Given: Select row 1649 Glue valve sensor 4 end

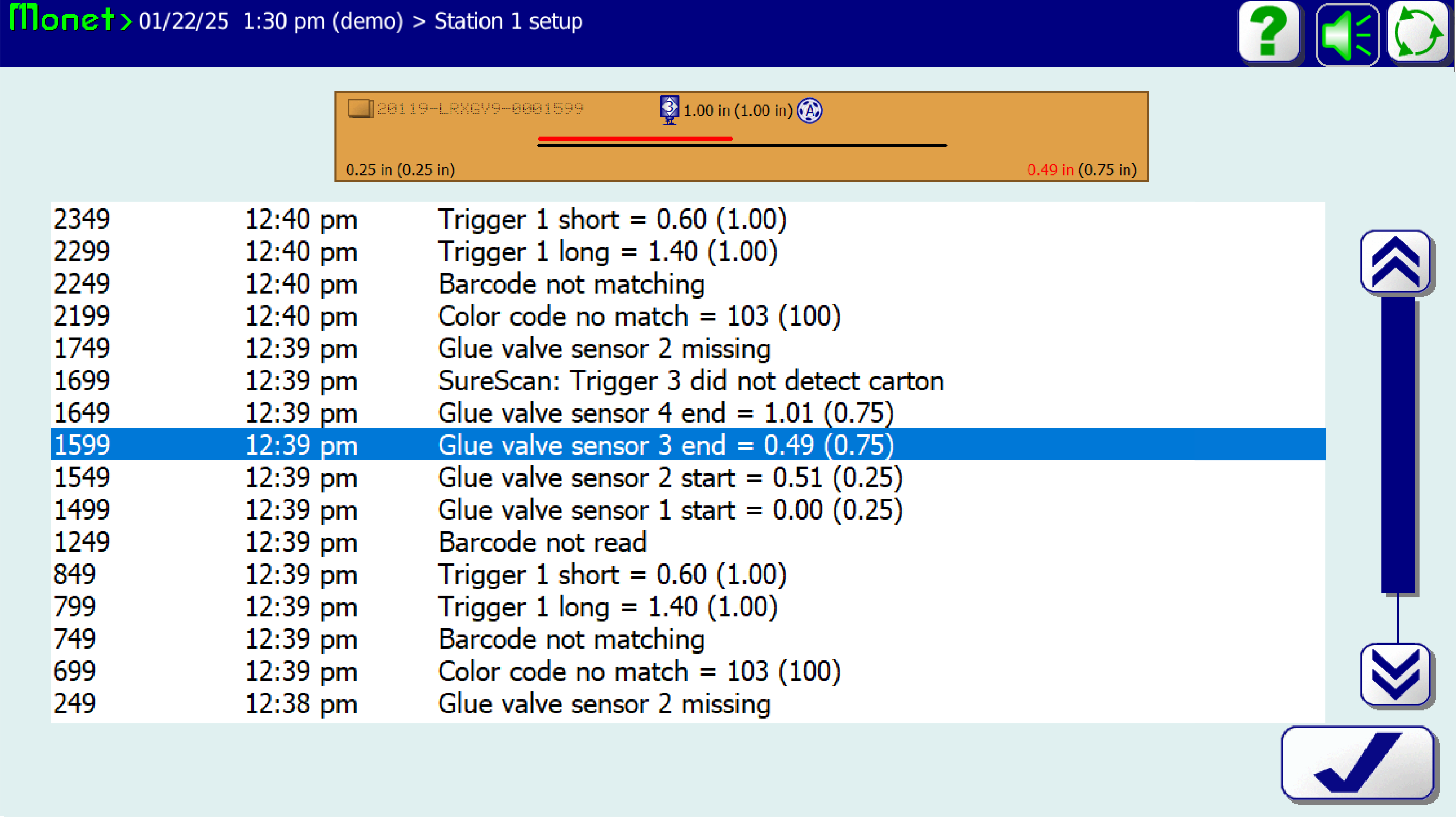Looking at the screenshot, I should [688, 412].
